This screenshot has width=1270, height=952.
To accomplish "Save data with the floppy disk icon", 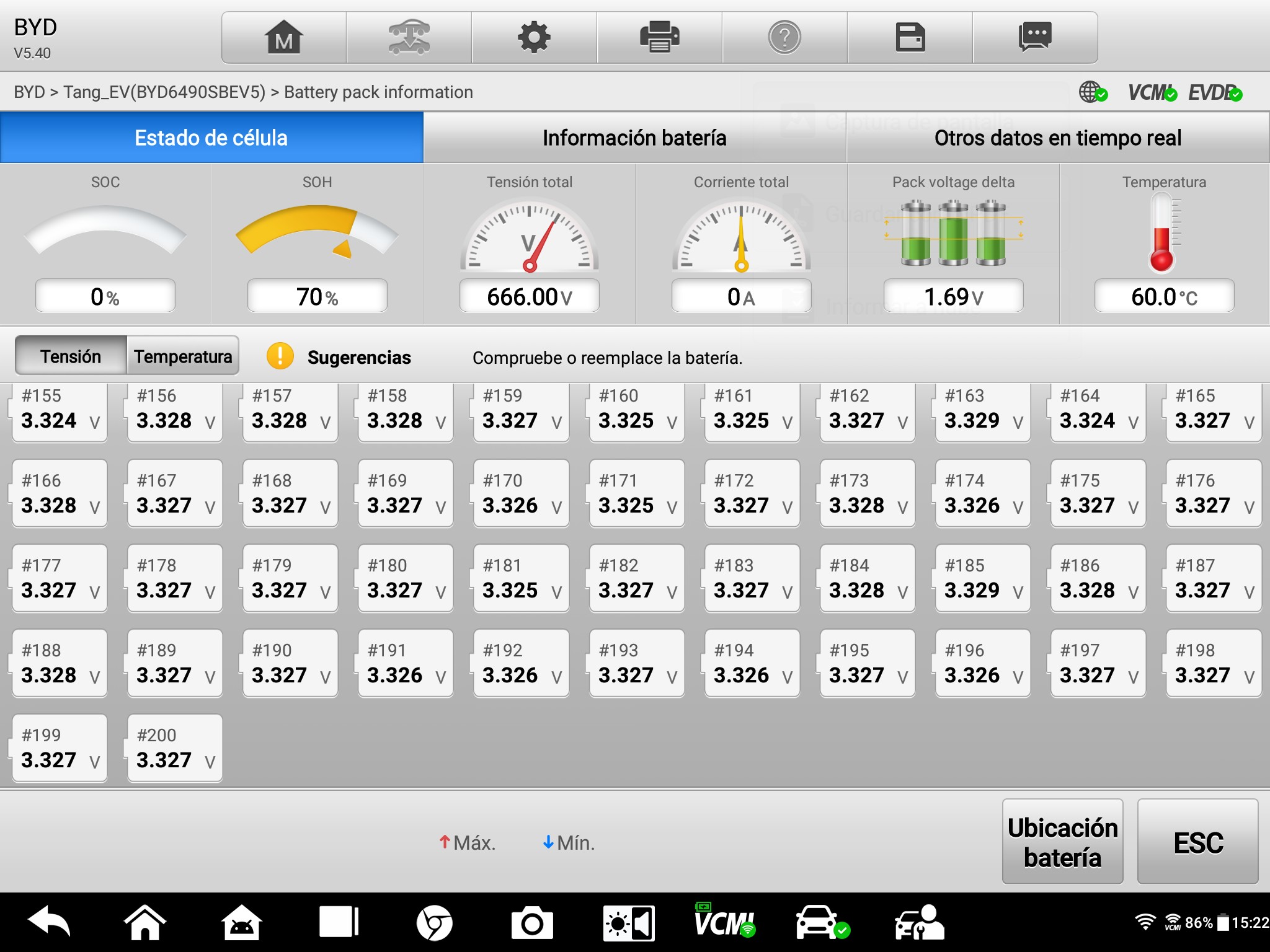I will (x=910, y=38).
